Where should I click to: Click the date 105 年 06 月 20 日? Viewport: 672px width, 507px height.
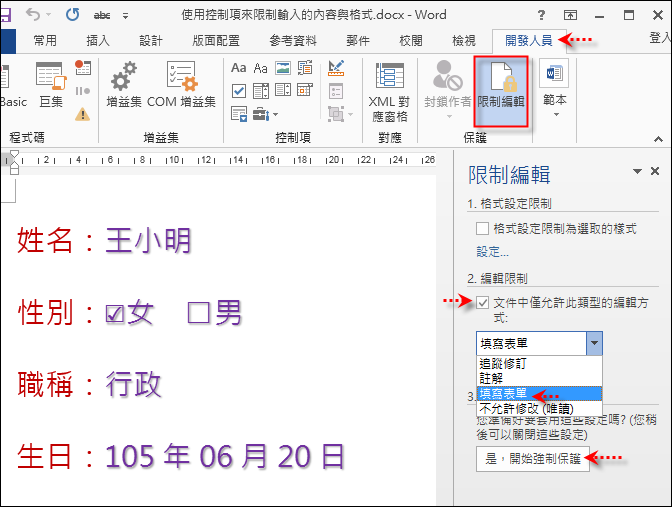[x=225, y=456]
